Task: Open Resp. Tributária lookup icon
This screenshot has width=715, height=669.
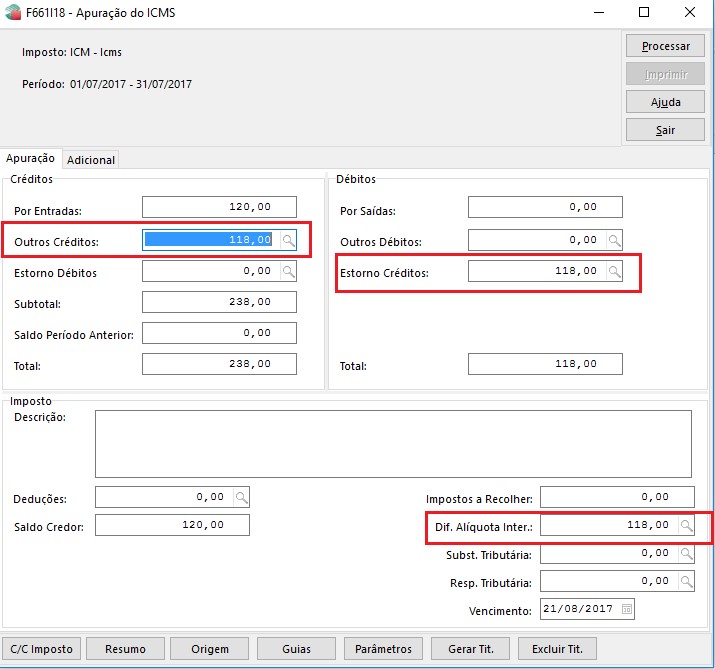Action: coord(685,581)
